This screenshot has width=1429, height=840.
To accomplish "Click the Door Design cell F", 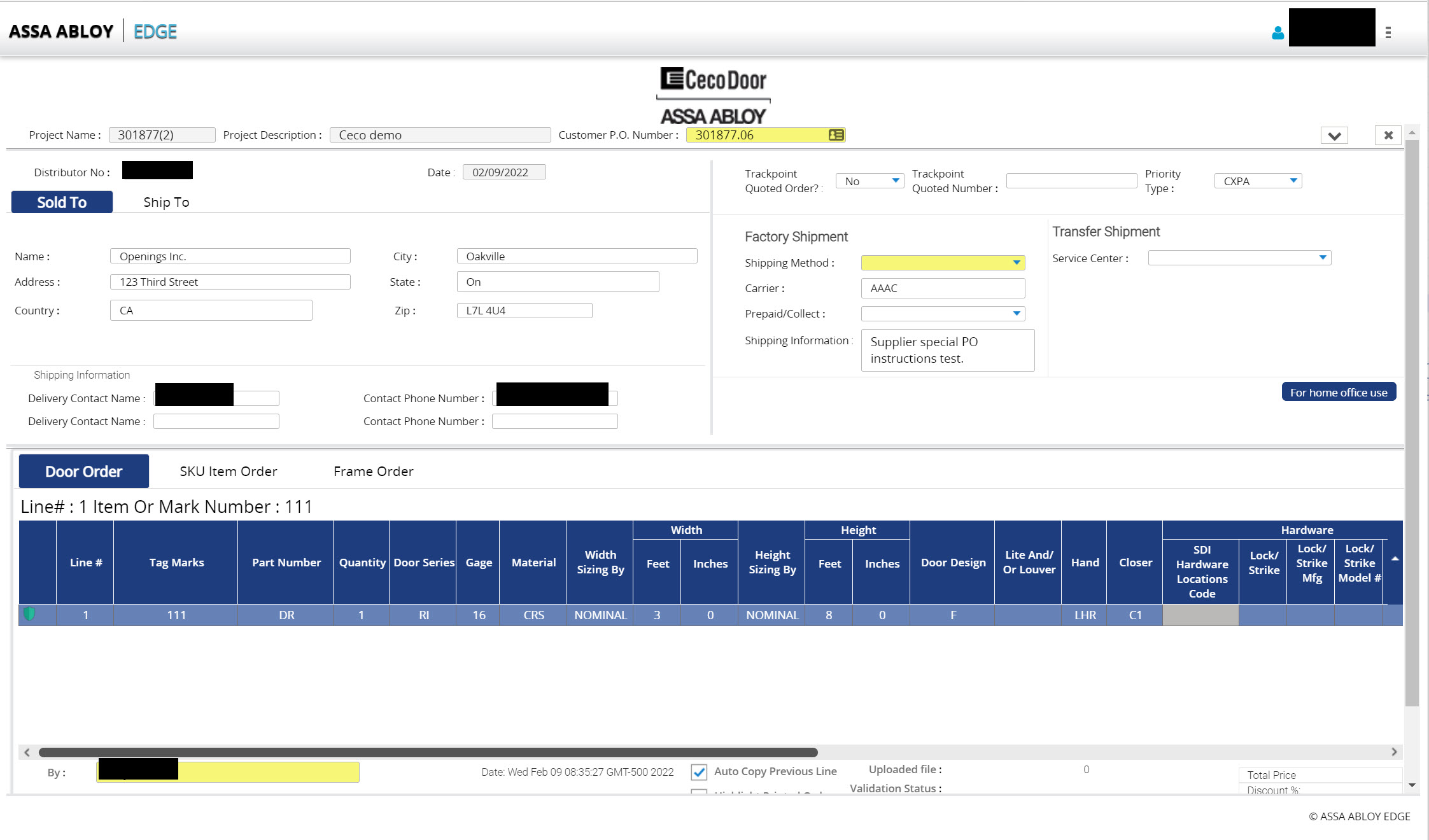I will tap(953, 615).
